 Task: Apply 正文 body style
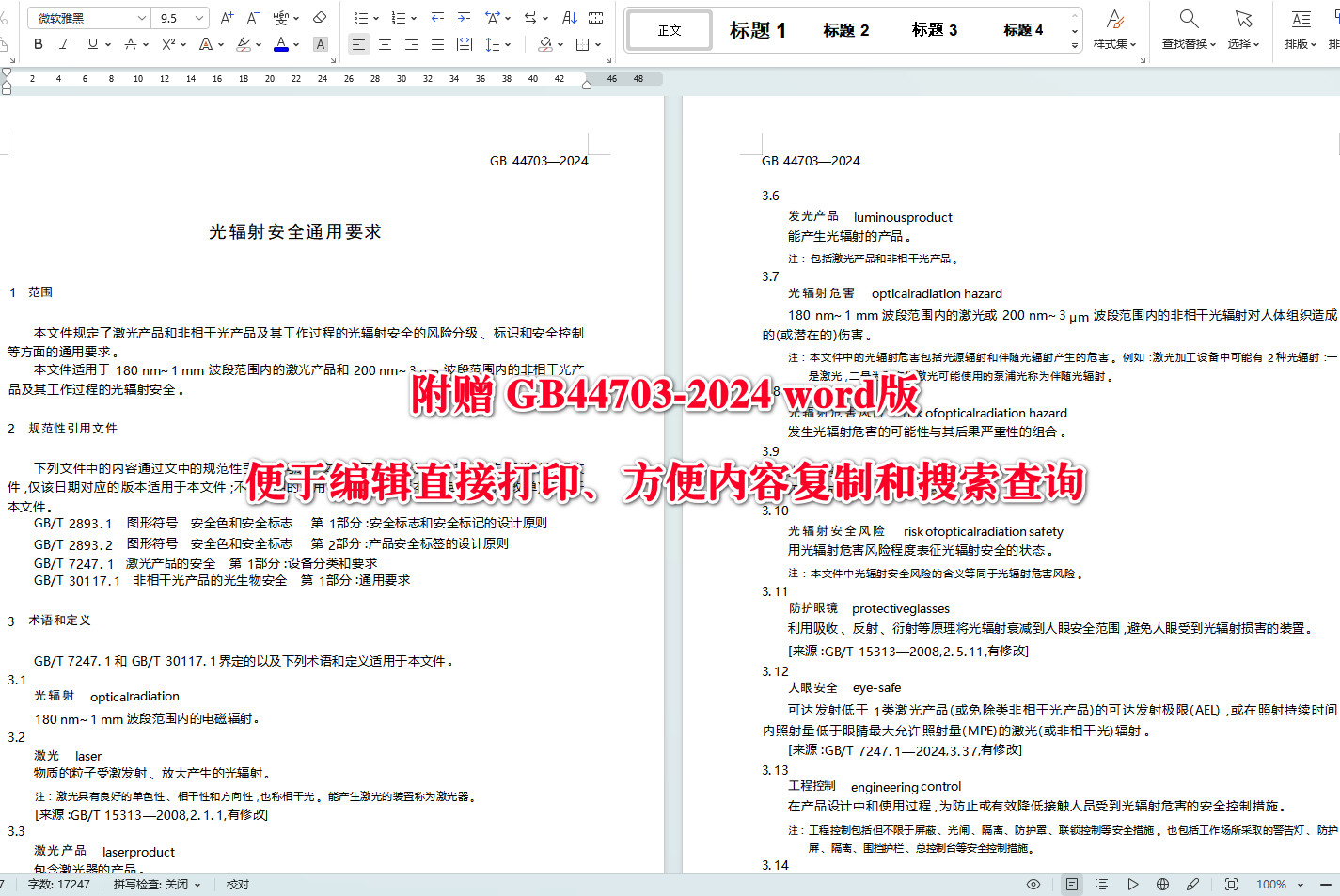[x=670, y=30]
